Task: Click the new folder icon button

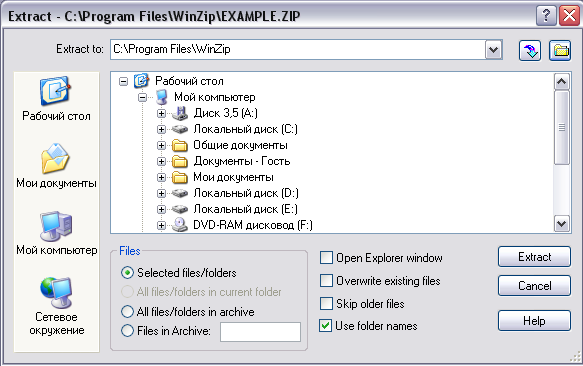Action: 560,50
